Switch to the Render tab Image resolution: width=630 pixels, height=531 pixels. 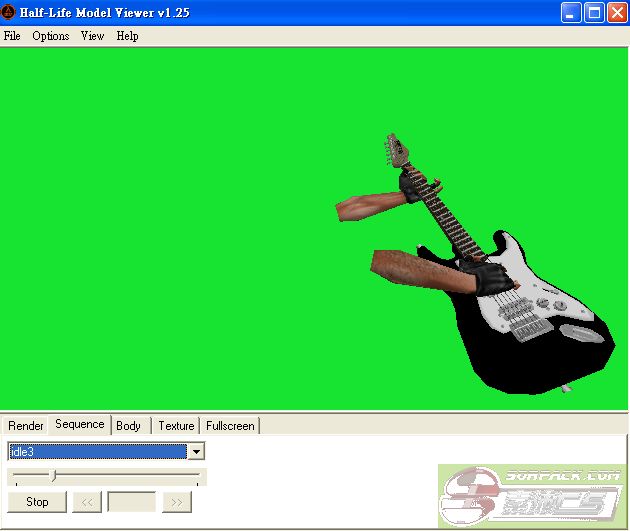[26, 426]
